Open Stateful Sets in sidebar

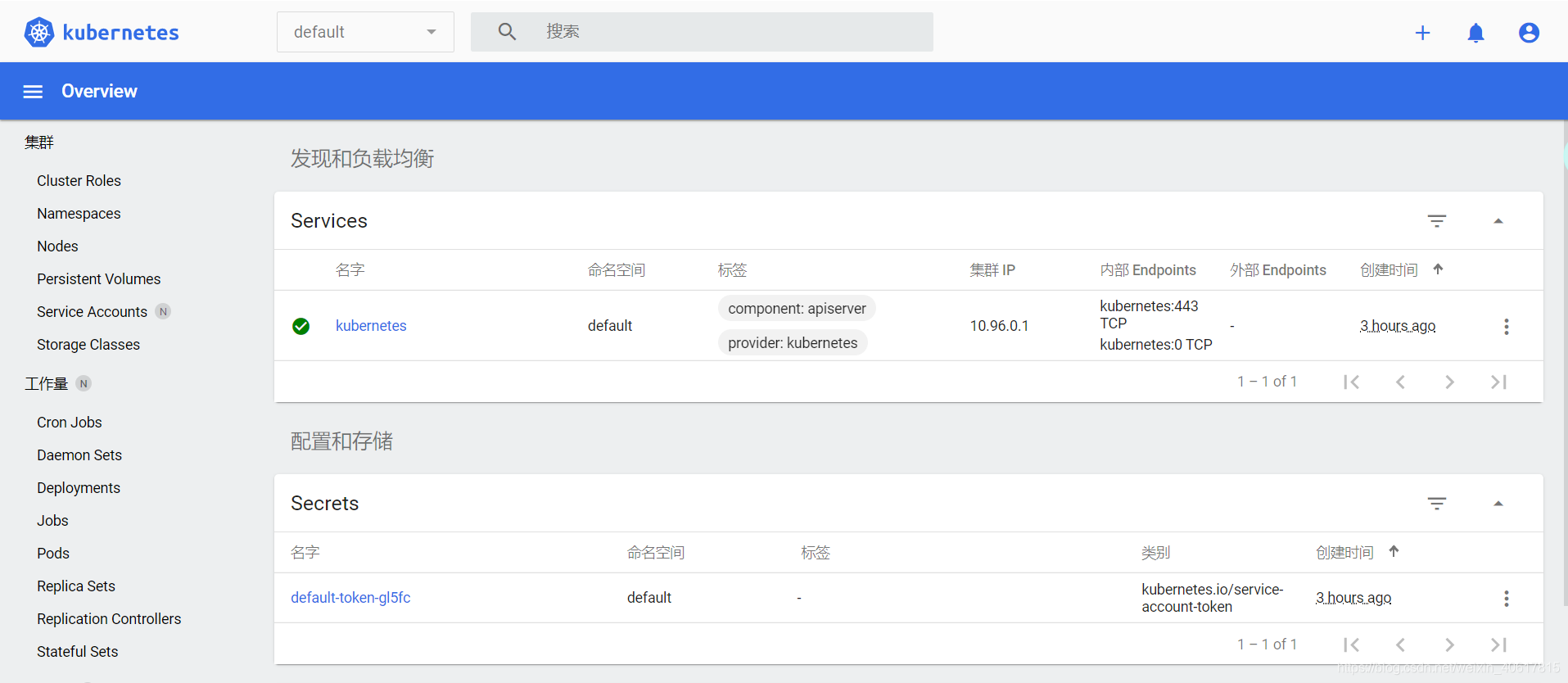[78, 652]
